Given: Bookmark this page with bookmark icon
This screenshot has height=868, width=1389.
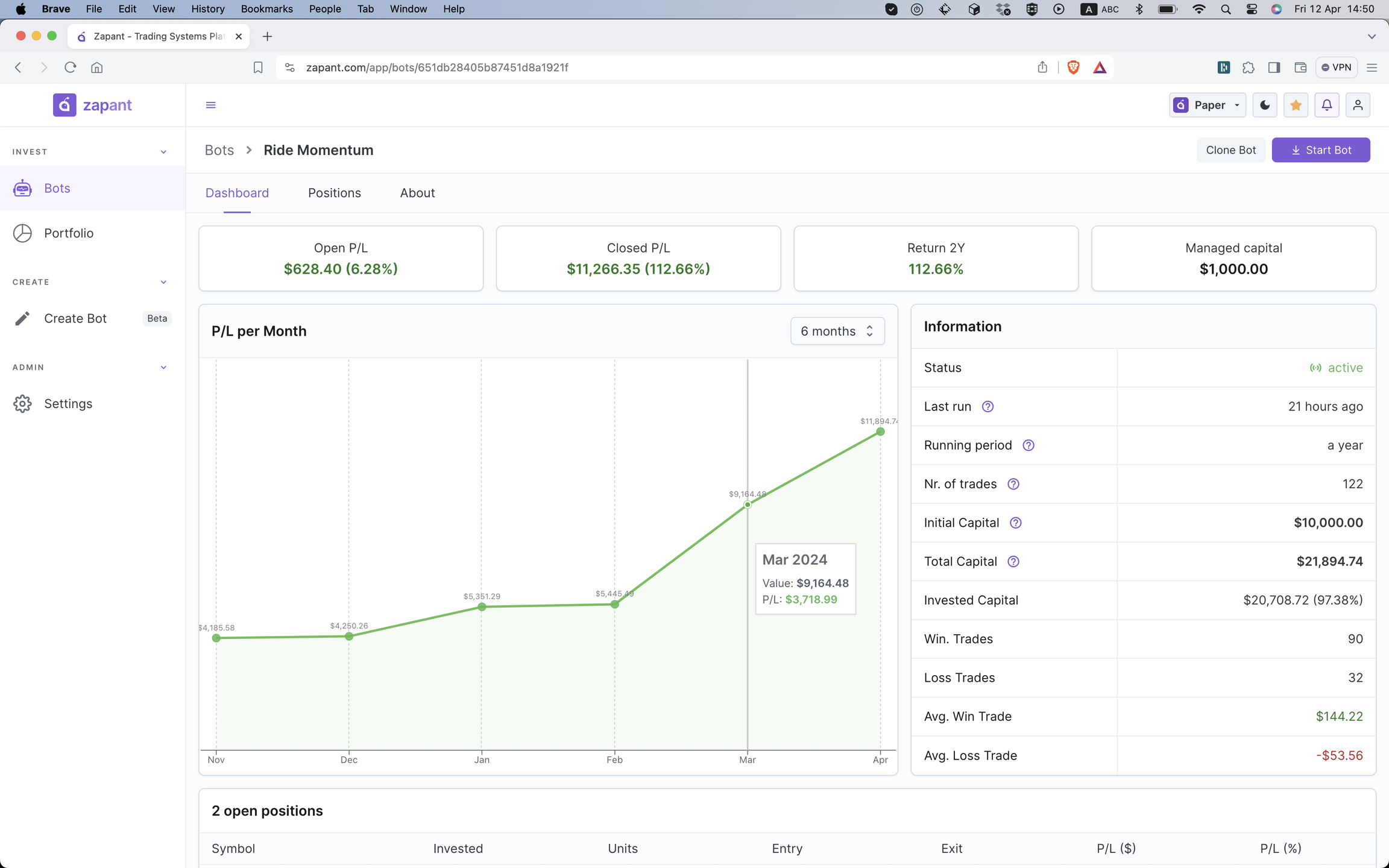Looking at the screenshot, I should [x=258, y=68].
